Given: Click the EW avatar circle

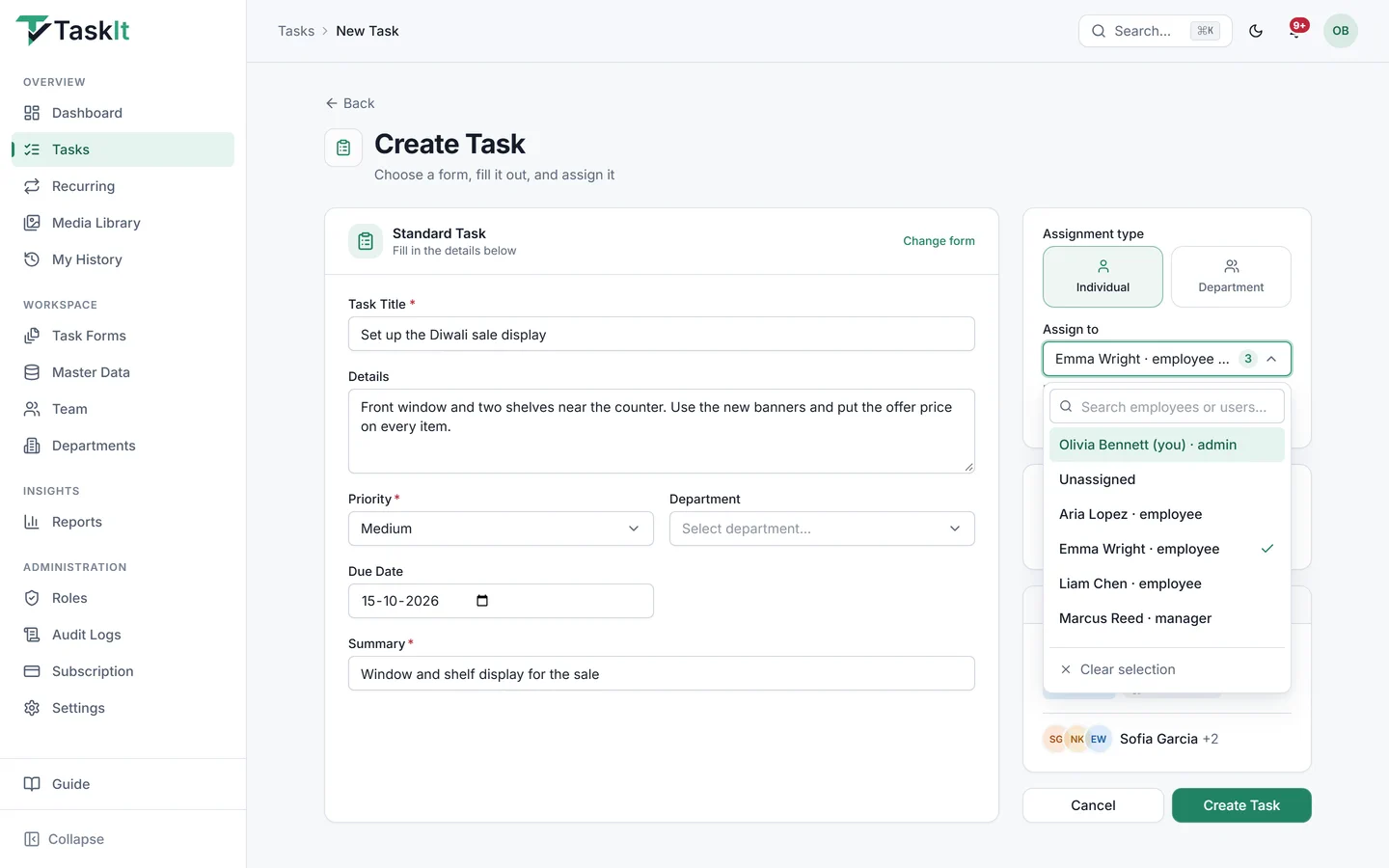Looking at the screenshot, I should [1099, 739].
